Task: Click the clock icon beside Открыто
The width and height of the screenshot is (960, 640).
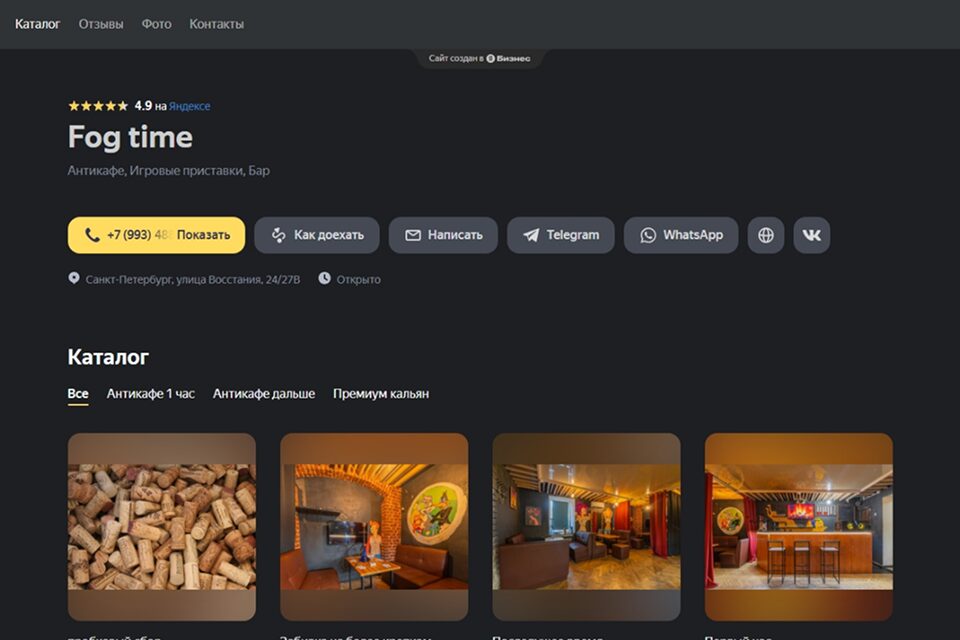Action: [324, 279]
